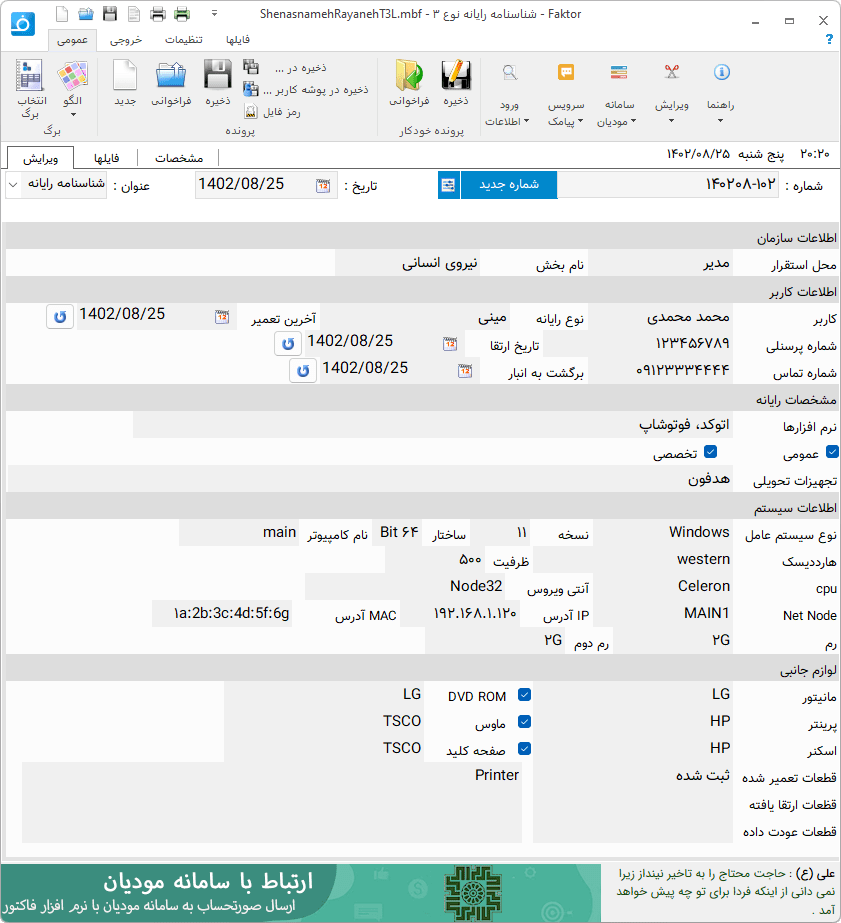Viewport: 841px width, 923px height.
Task: Click reset button beside آخرین تعمیر date
Action: click(x=60, y=316)
